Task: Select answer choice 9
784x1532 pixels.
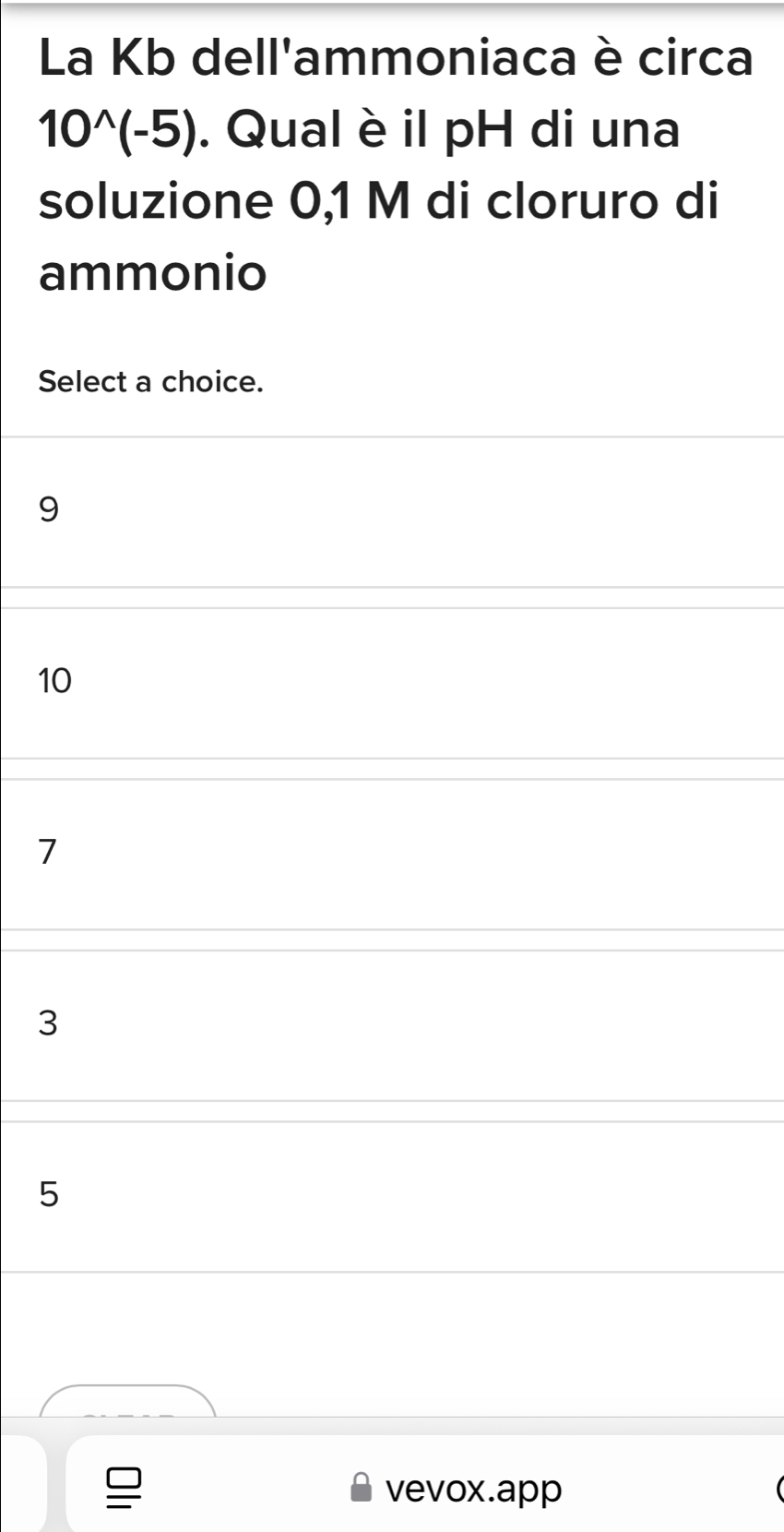Action: (392, 511)
